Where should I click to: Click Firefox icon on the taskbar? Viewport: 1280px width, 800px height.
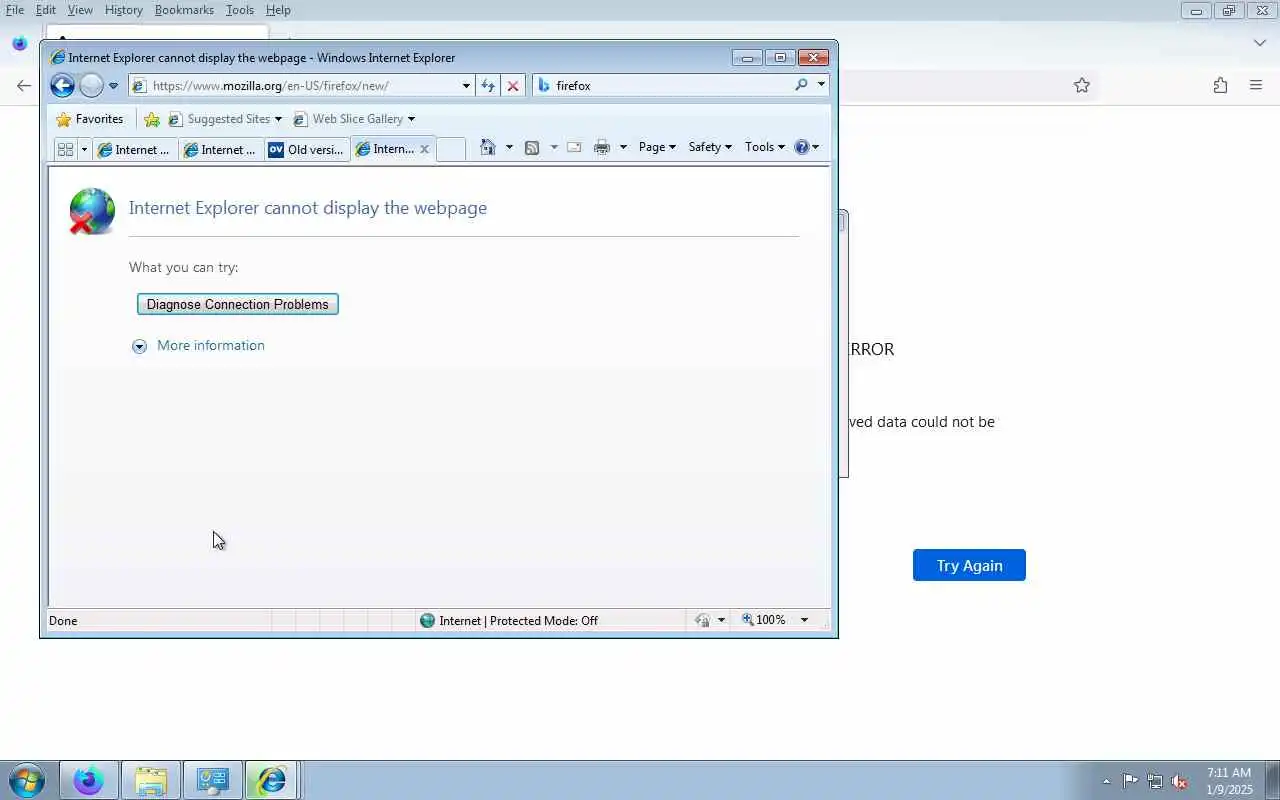tap(89, 780)
